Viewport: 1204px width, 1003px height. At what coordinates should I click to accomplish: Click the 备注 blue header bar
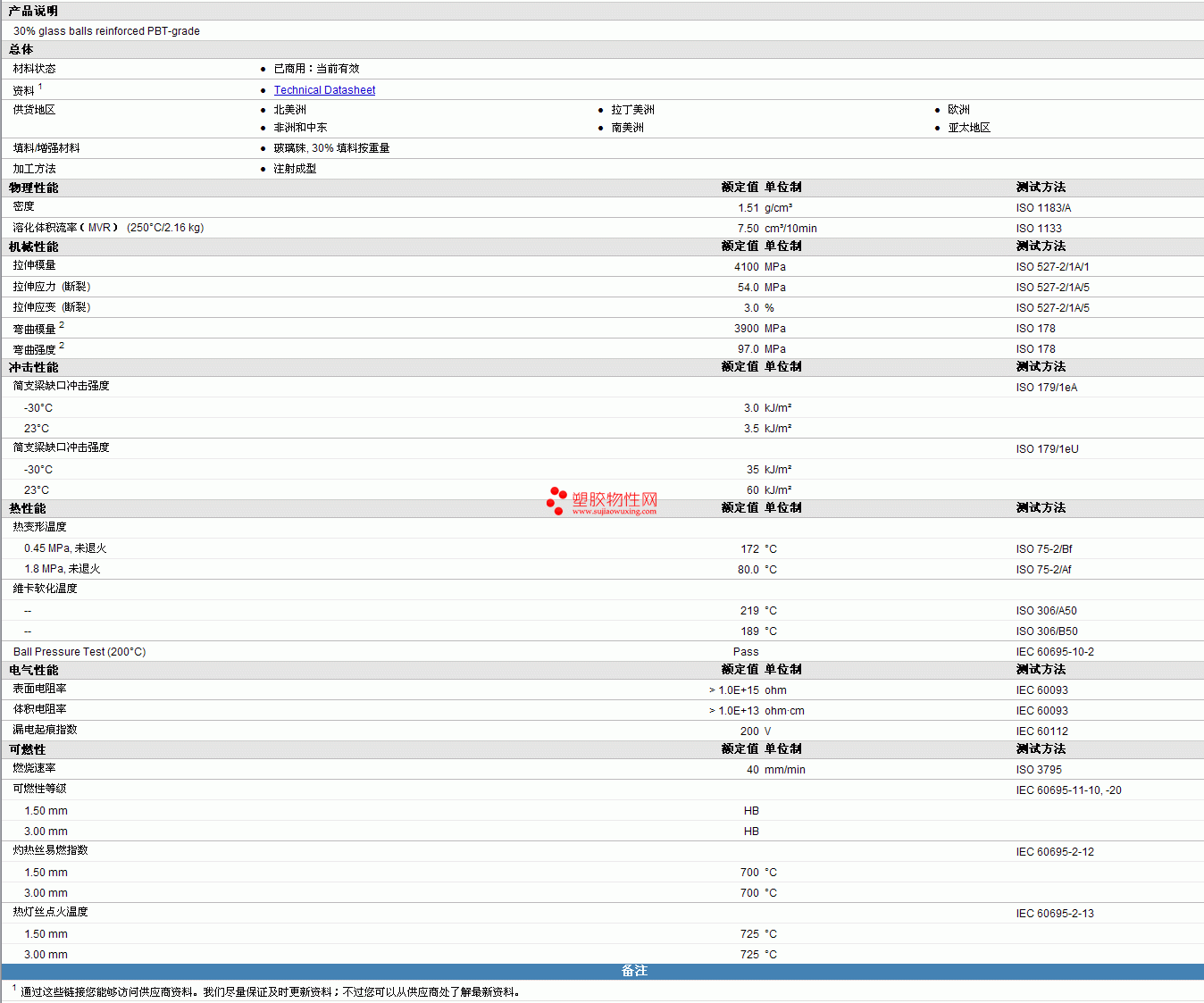(634, 971)
